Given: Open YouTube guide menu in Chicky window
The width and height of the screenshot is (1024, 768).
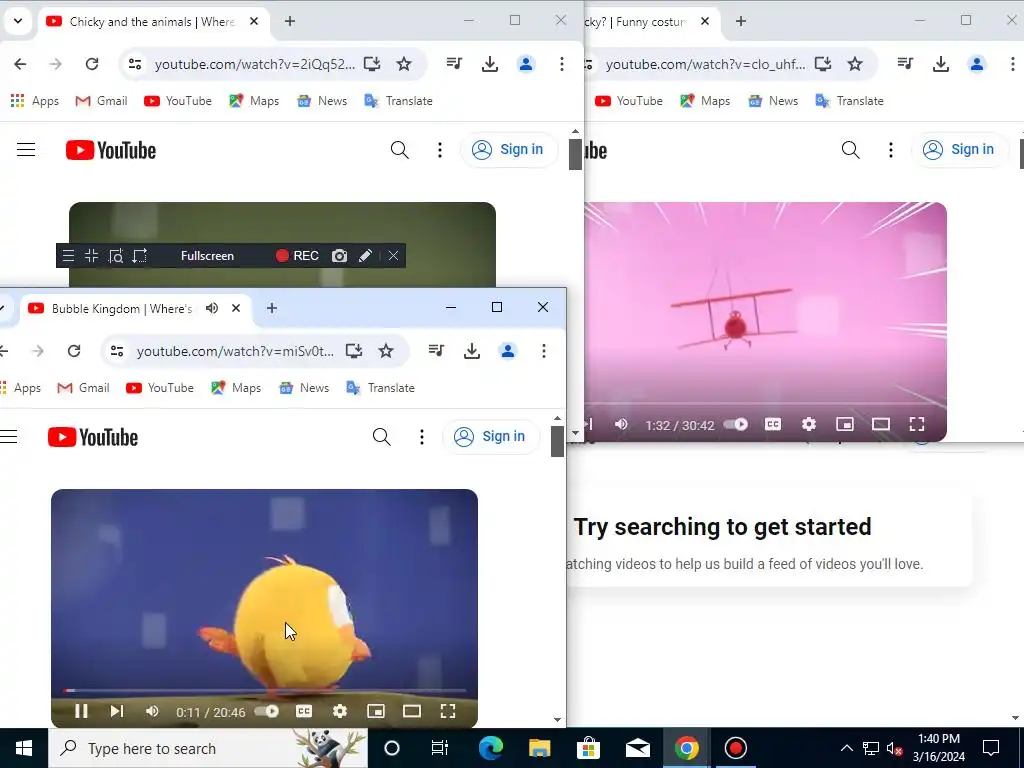Looking at the screenshot, I should pos(26,150).
